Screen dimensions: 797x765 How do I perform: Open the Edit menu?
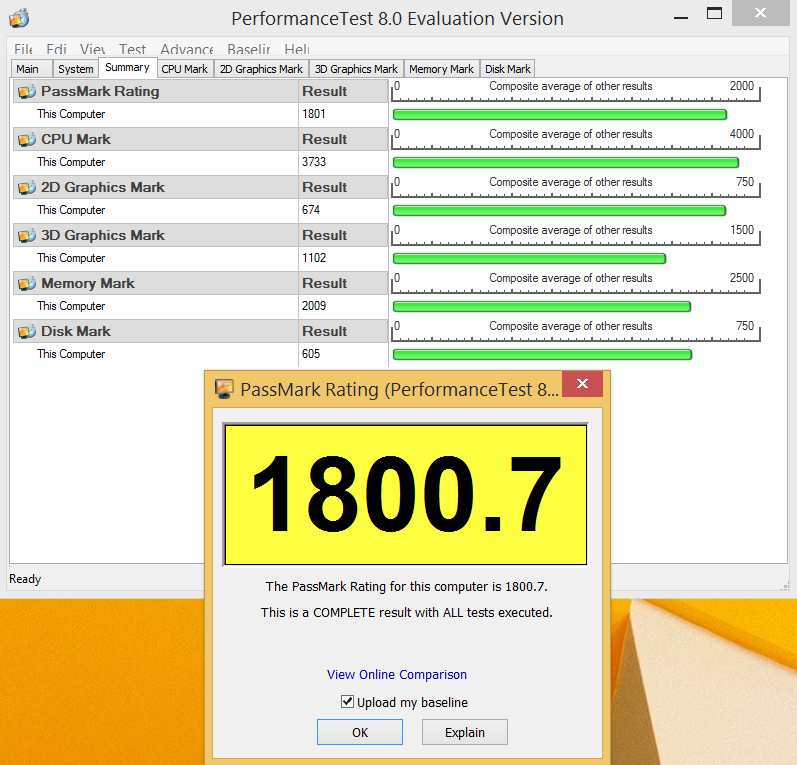coord(56,49)
